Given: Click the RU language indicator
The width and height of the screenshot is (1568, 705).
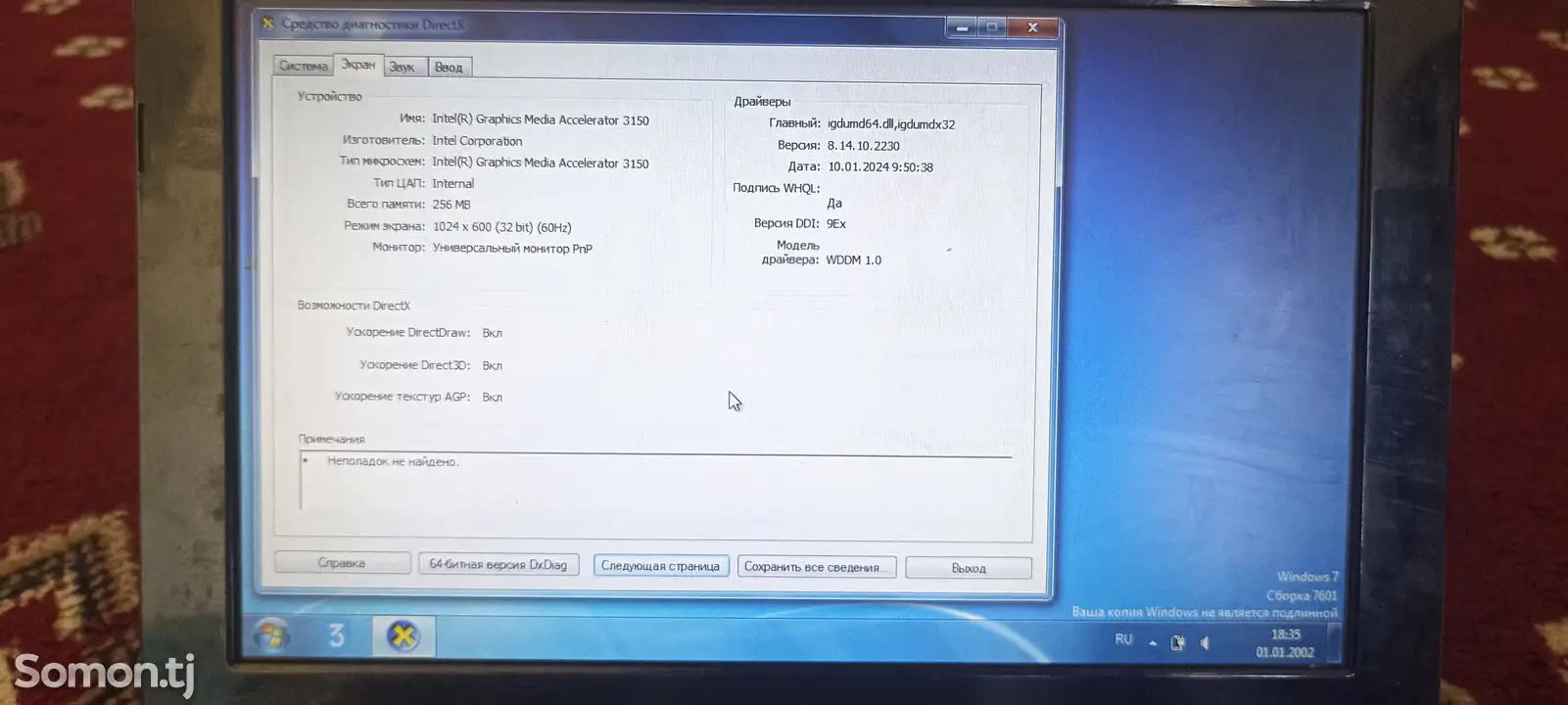Looking at the screenshot, I should [x=1123, y=639].
